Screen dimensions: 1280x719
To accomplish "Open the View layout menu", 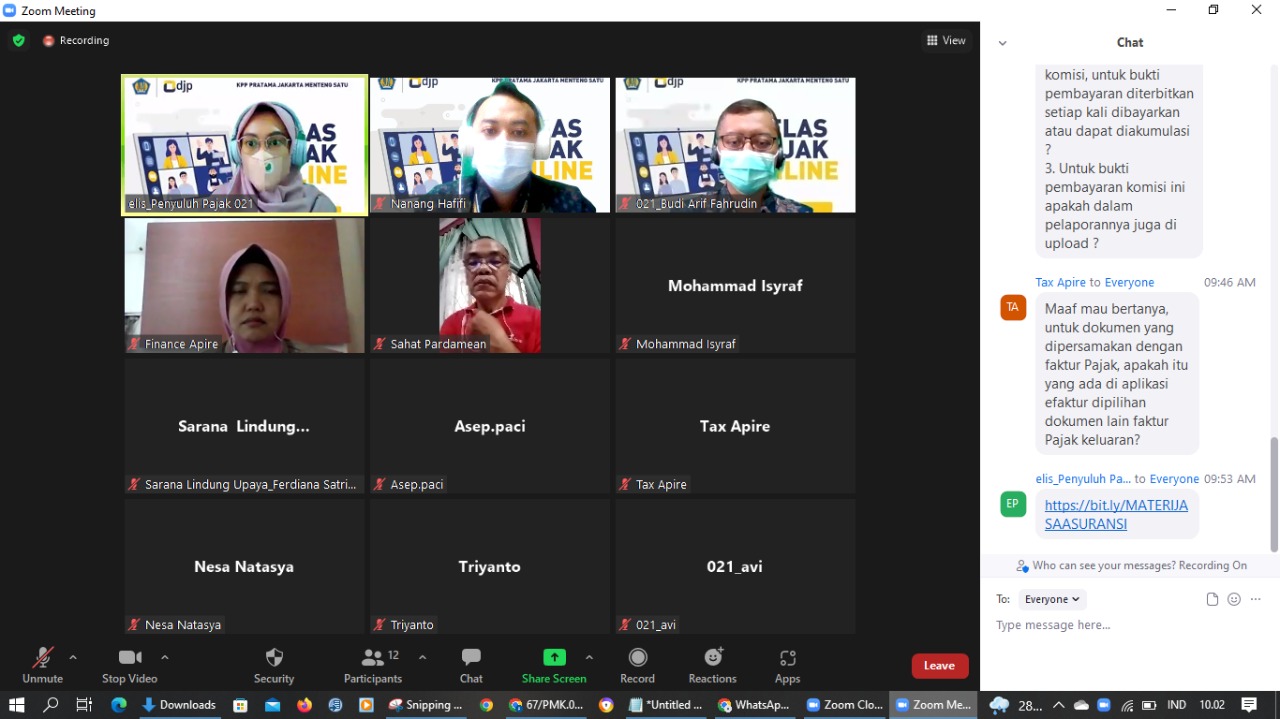I will [x=946, y=41].
